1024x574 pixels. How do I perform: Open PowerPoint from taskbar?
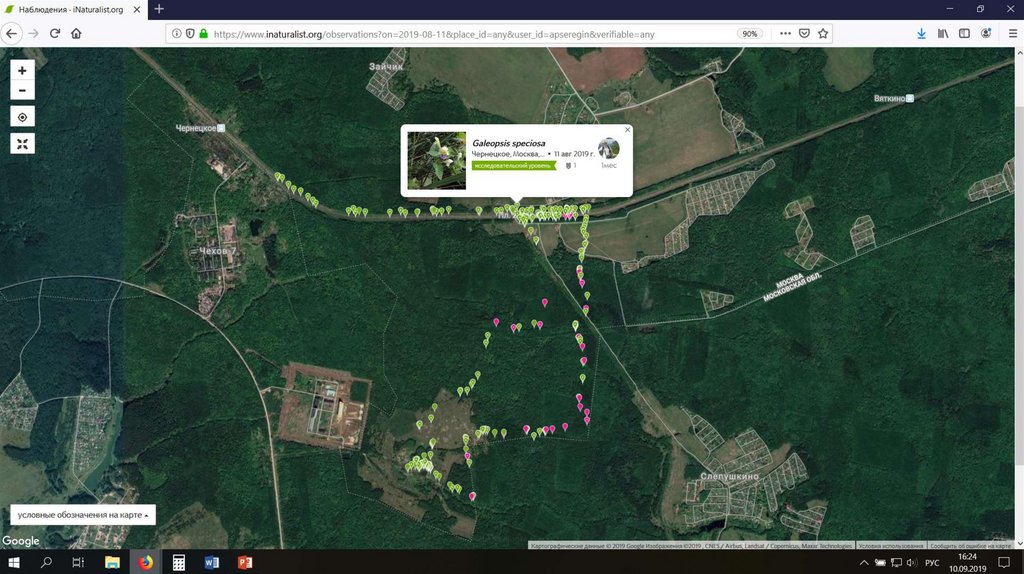pyautogui.click(x=245, y=562)
